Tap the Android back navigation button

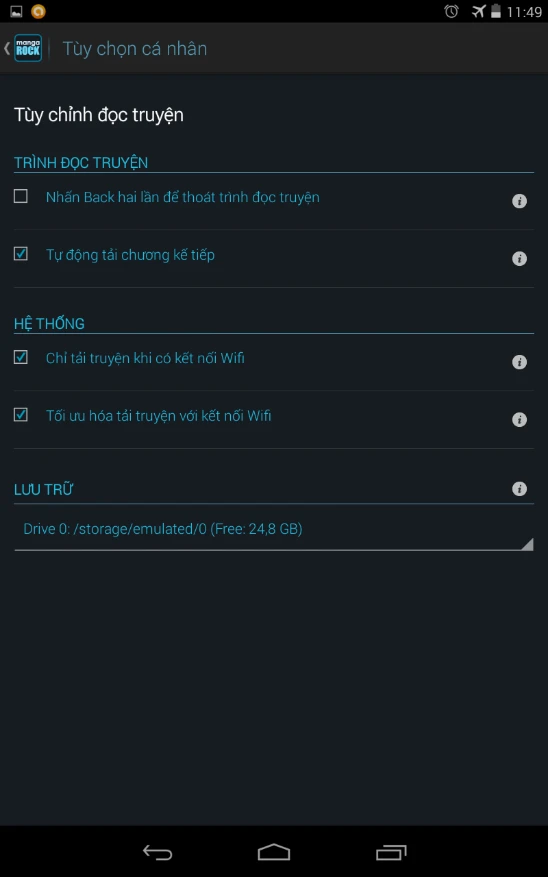157,852
